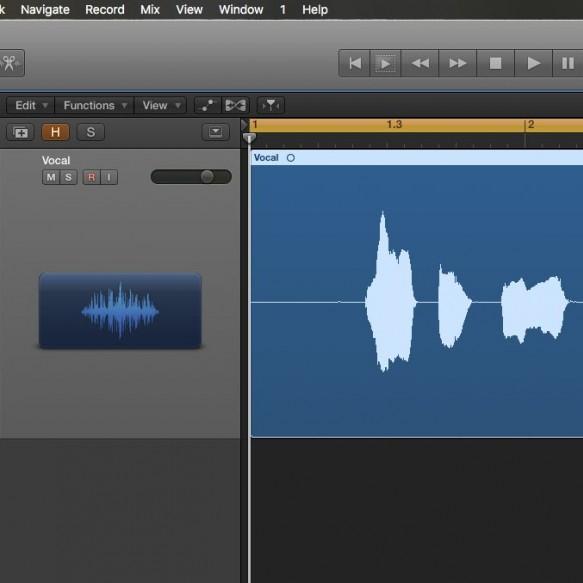Mute the Vocal track
The width and height of the screenshot is (583, 583).
[51, 177]
